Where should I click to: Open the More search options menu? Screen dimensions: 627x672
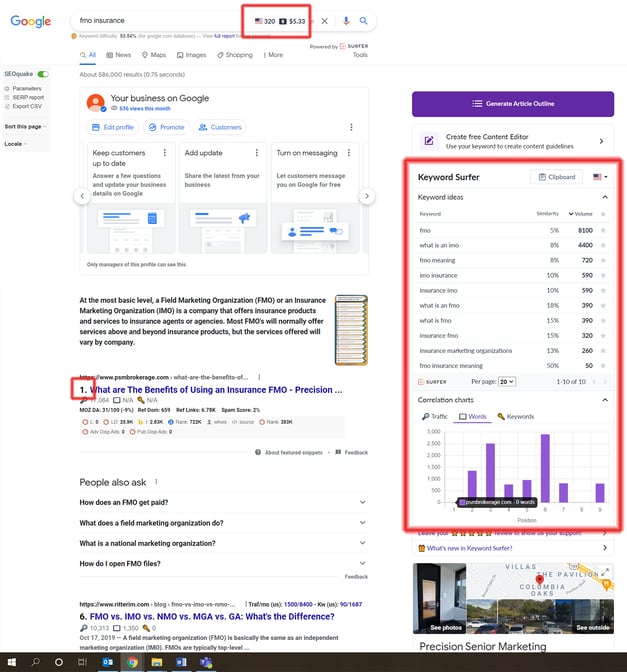coord(273,55)
